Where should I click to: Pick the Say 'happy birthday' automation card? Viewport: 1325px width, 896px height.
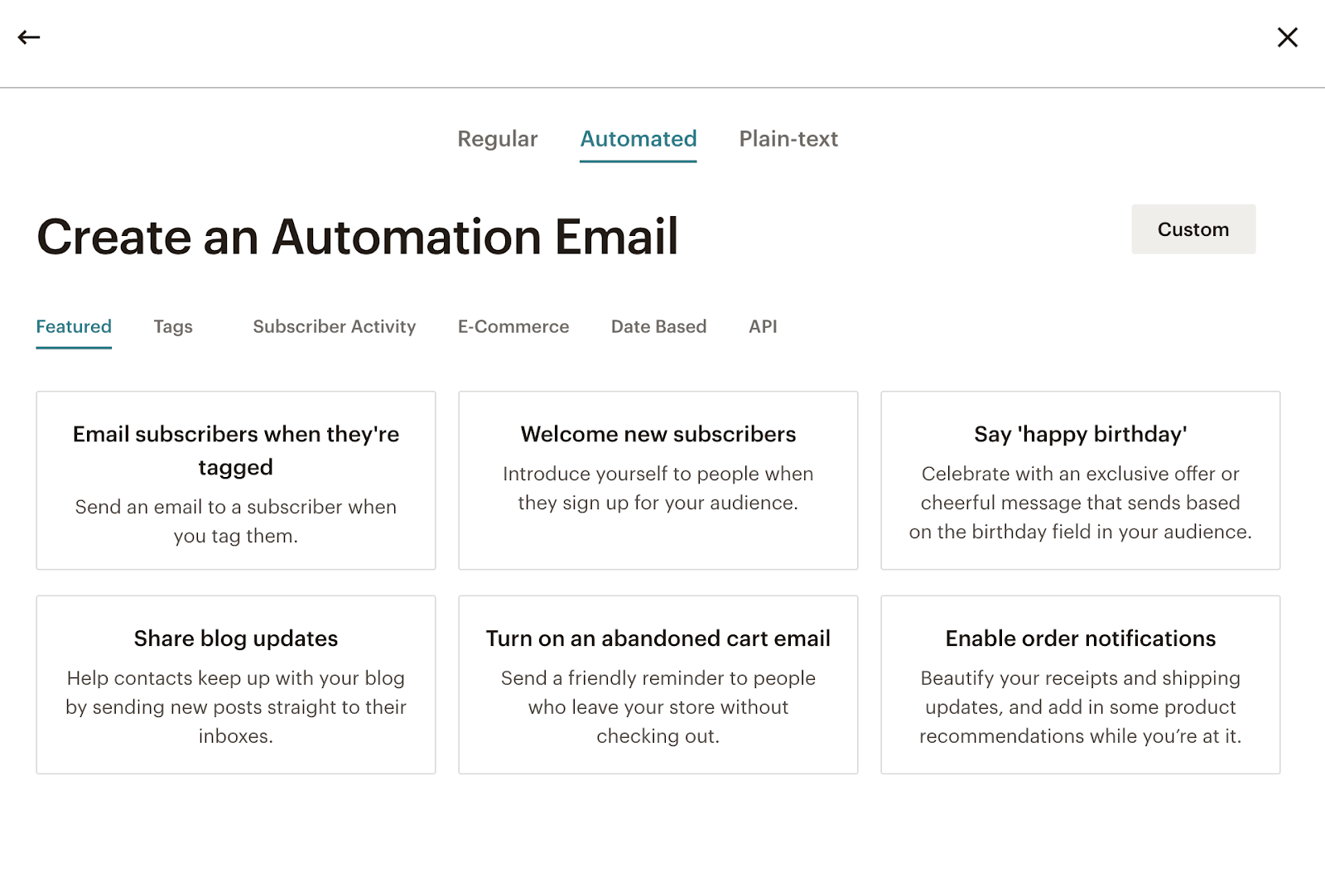(x=1081, y=480)
